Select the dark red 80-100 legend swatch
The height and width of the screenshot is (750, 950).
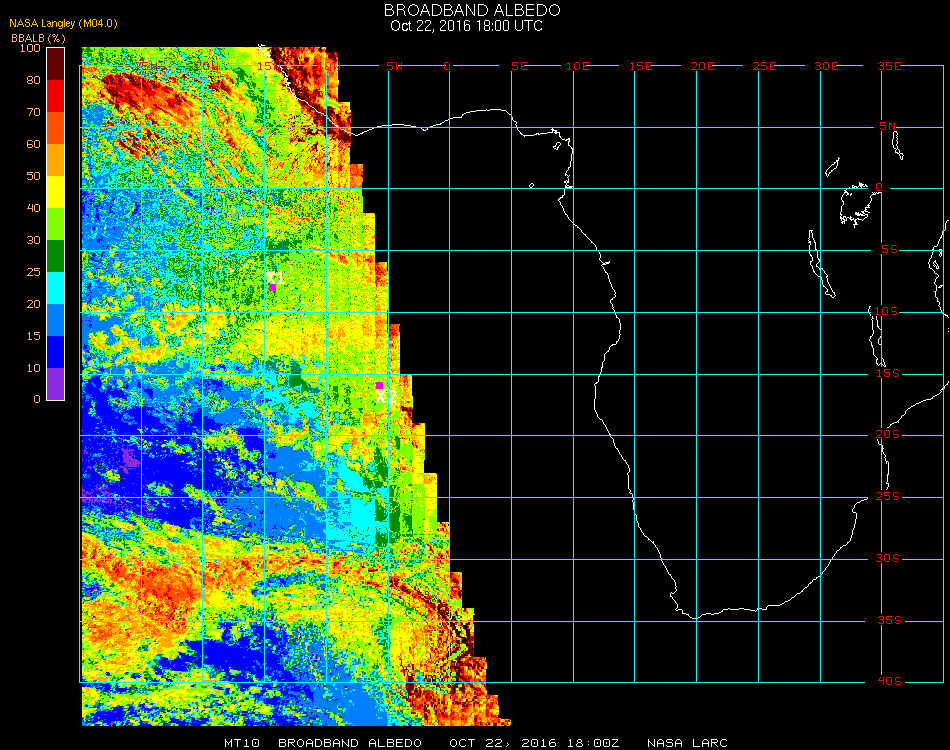pyautogui.click(x=56, y=64)
